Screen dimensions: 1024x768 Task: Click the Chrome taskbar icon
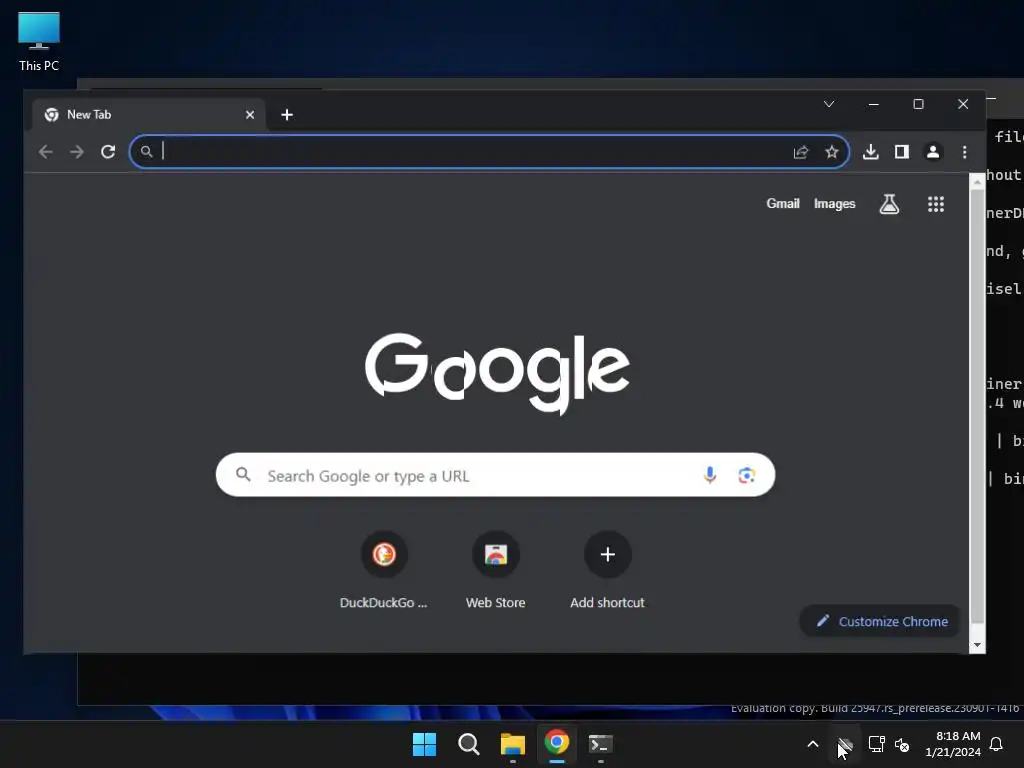click(x=557, y=744)
